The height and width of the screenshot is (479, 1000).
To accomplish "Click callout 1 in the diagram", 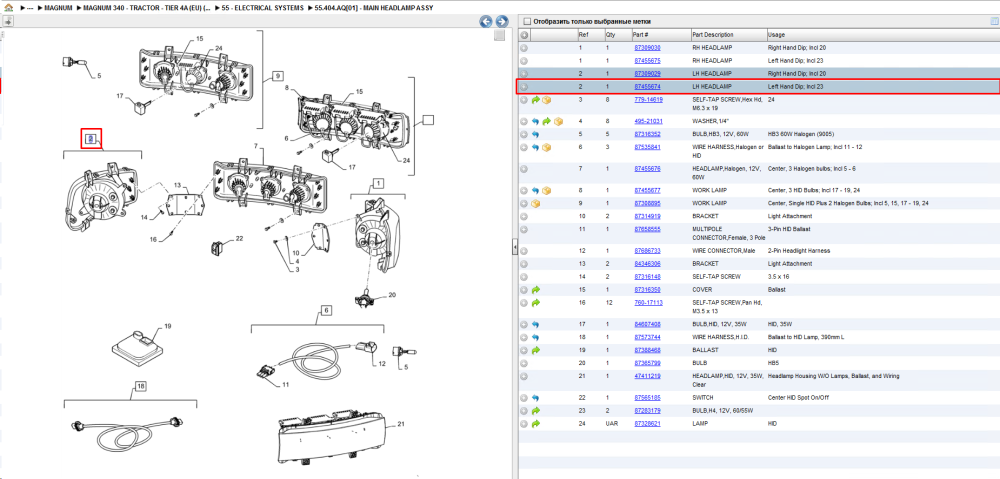I will point(378,184).
